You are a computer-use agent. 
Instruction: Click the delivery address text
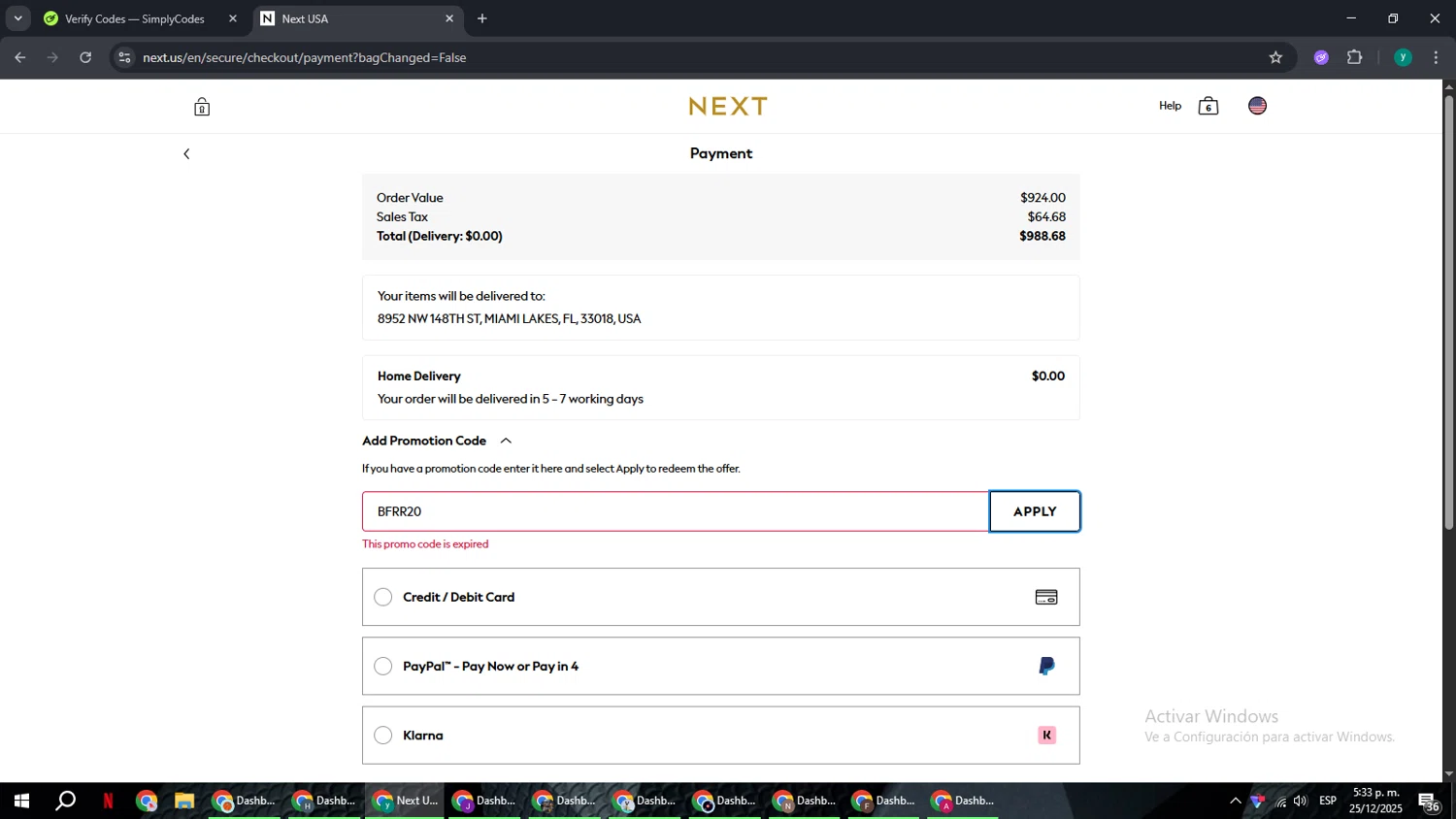[509, 318]
